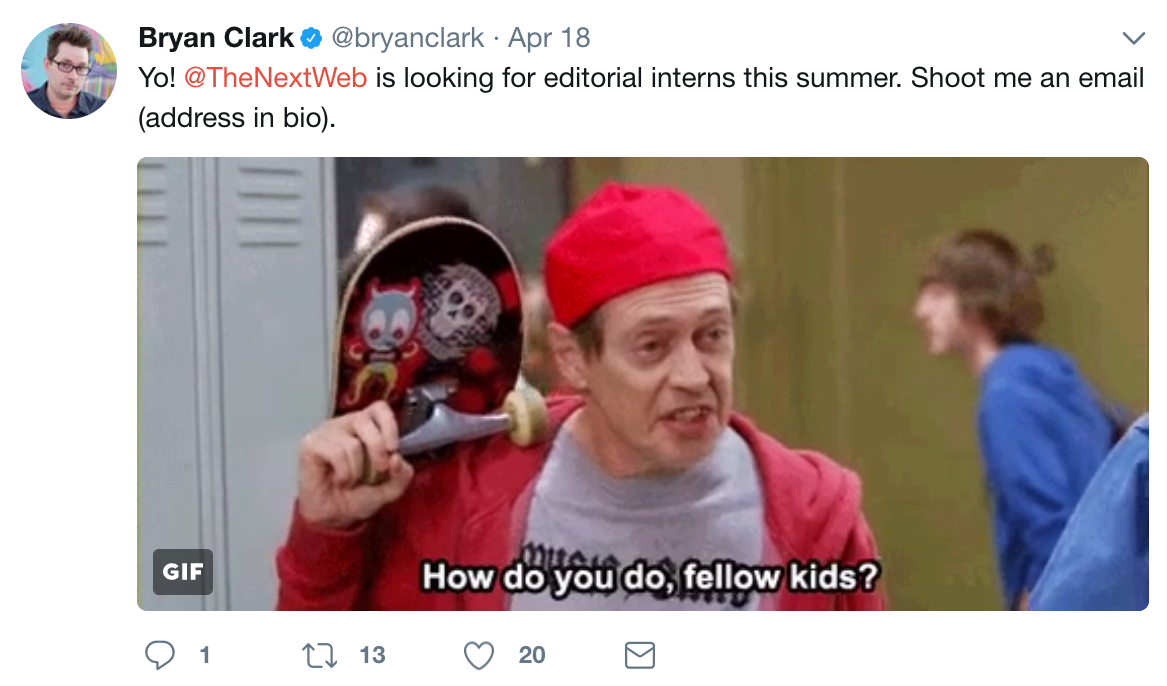The height and width of the screenshot is (686, 1167).
Task: Like the tweet with the heart icon
Action: (x=479, y=655)
